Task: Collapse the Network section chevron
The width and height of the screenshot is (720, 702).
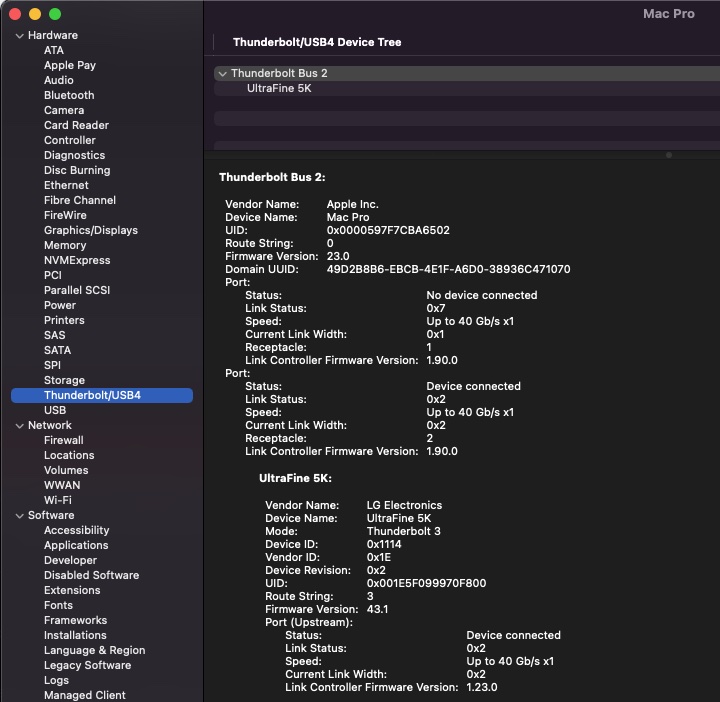Action: [x=19, y=426]
